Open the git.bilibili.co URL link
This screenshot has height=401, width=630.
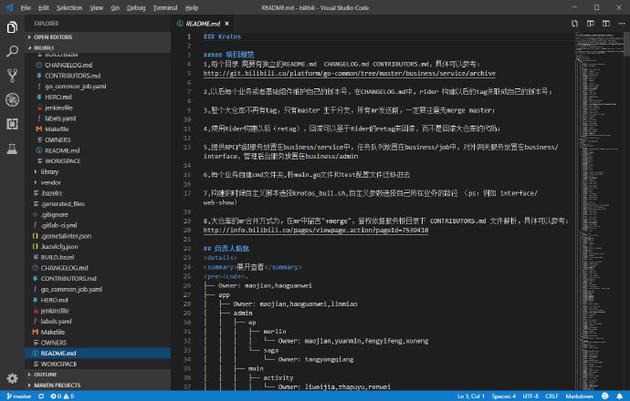point(349,73)
